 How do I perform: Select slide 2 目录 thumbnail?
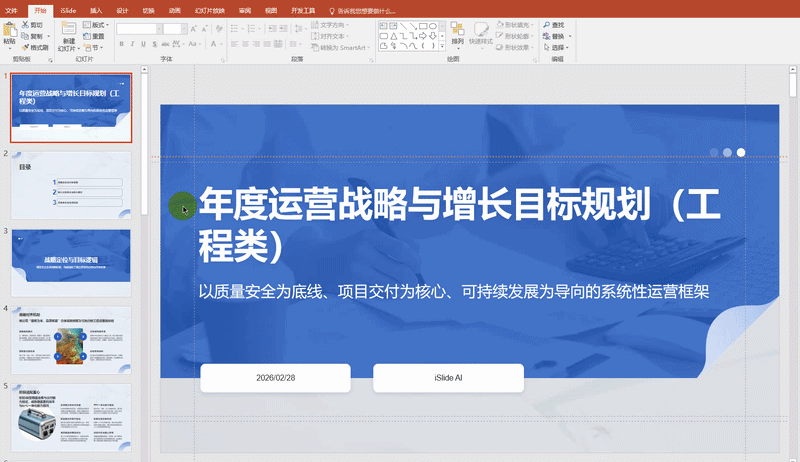click(71, 185)
